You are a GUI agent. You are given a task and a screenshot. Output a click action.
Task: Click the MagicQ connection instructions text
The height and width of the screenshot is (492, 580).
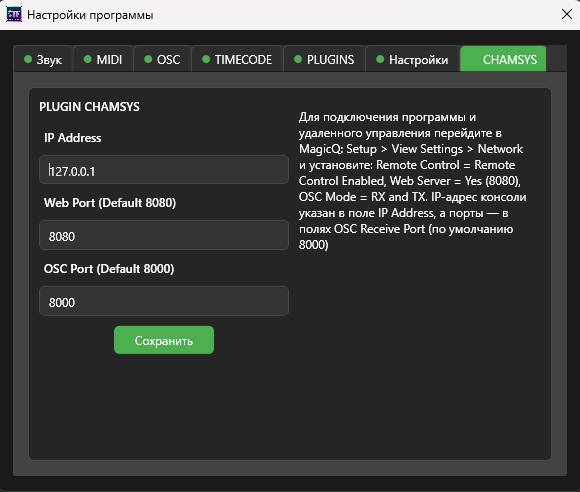tap(412, 181)
